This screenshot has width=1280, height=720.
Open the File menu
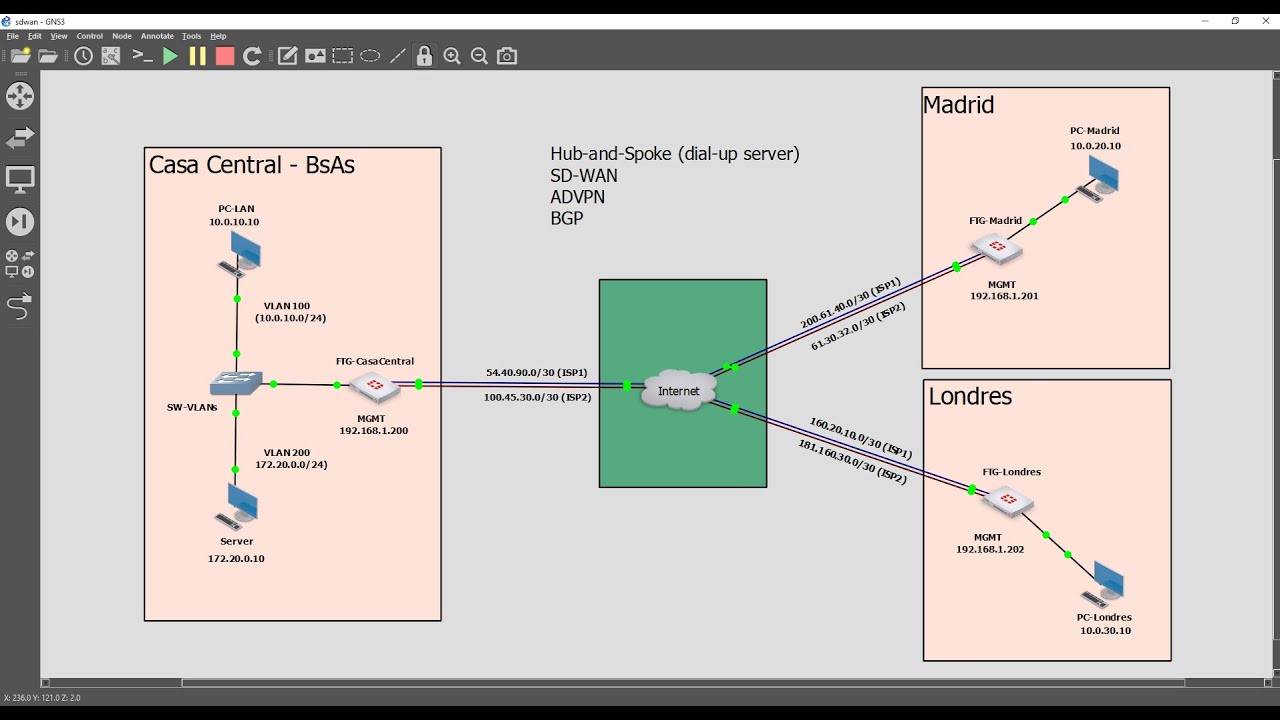point(13,36)
